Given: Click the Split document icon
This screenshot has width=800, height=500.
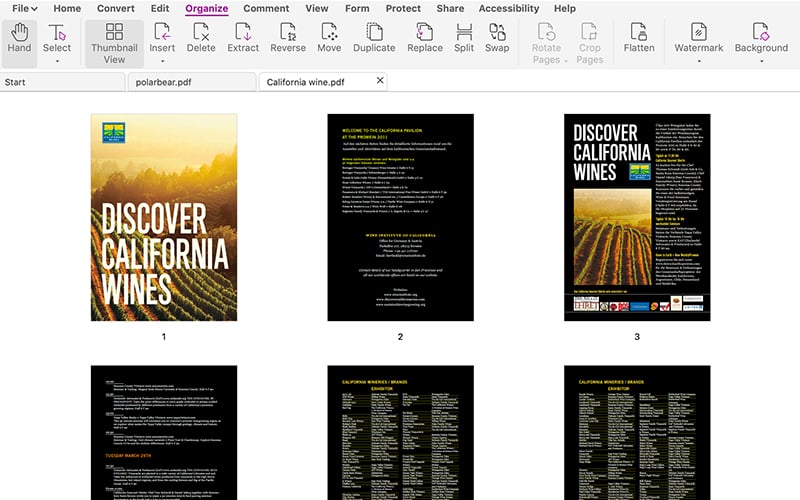Looking at the screenshot, I should tap(464, 32).
